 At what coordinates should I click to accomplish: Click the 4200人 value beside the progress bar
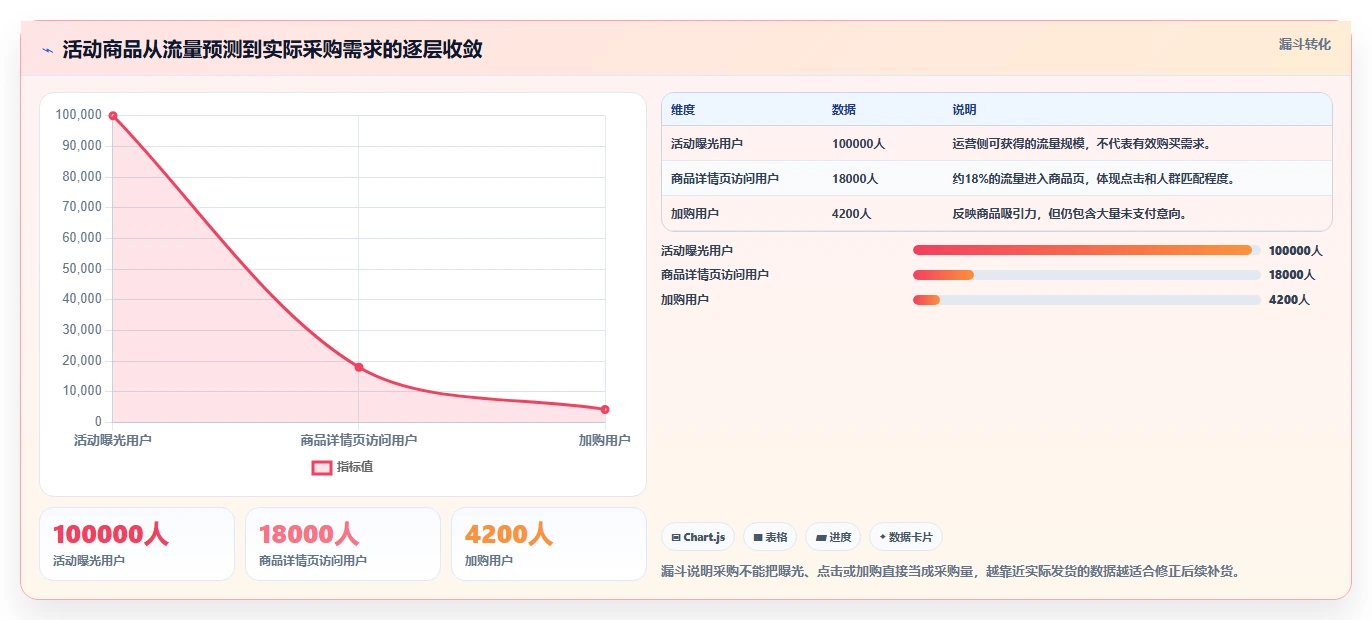click(1289, 300)
